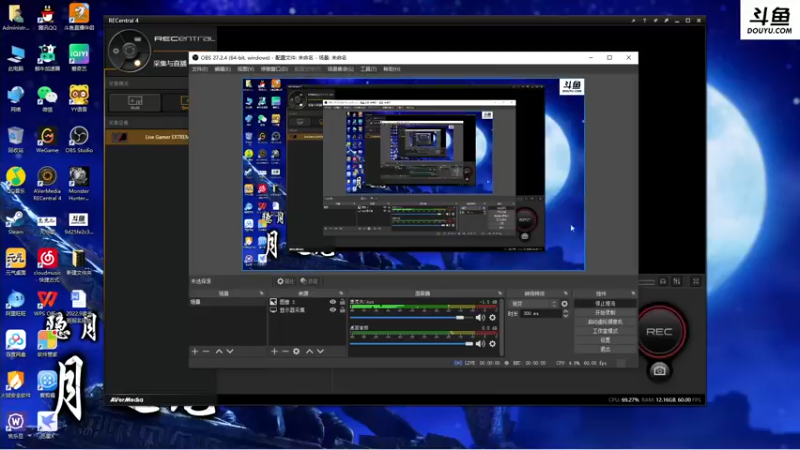Viewport: 800px width, 450px height.
Task: Click the 桌面音频 volume slider
Action: tap(411, 344)
